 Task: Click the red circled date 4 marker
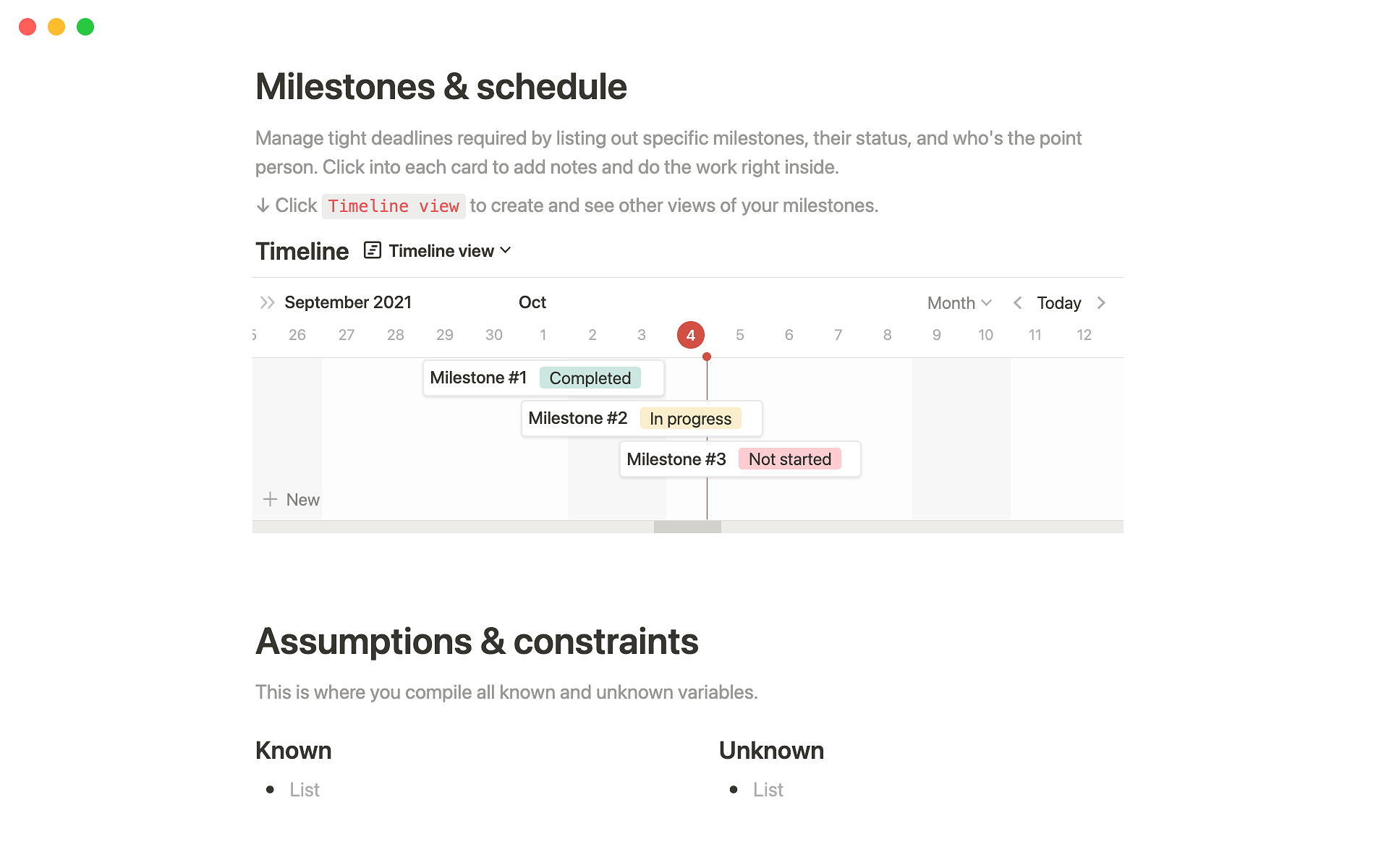pyautogui.click(x=690, y=334)
